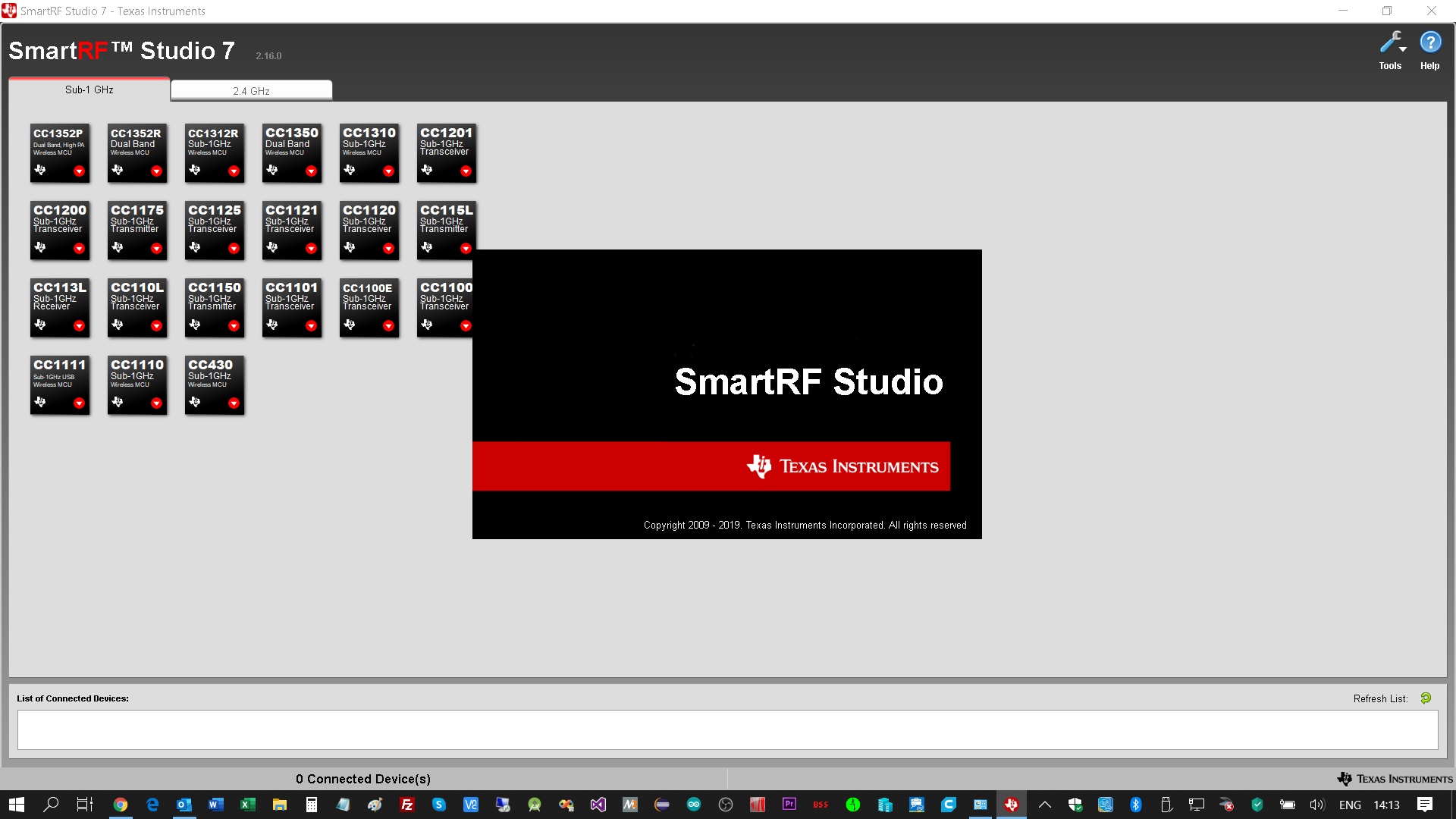Click the green Refresh List icon

pyautogui.click(x=1426, y=698)
